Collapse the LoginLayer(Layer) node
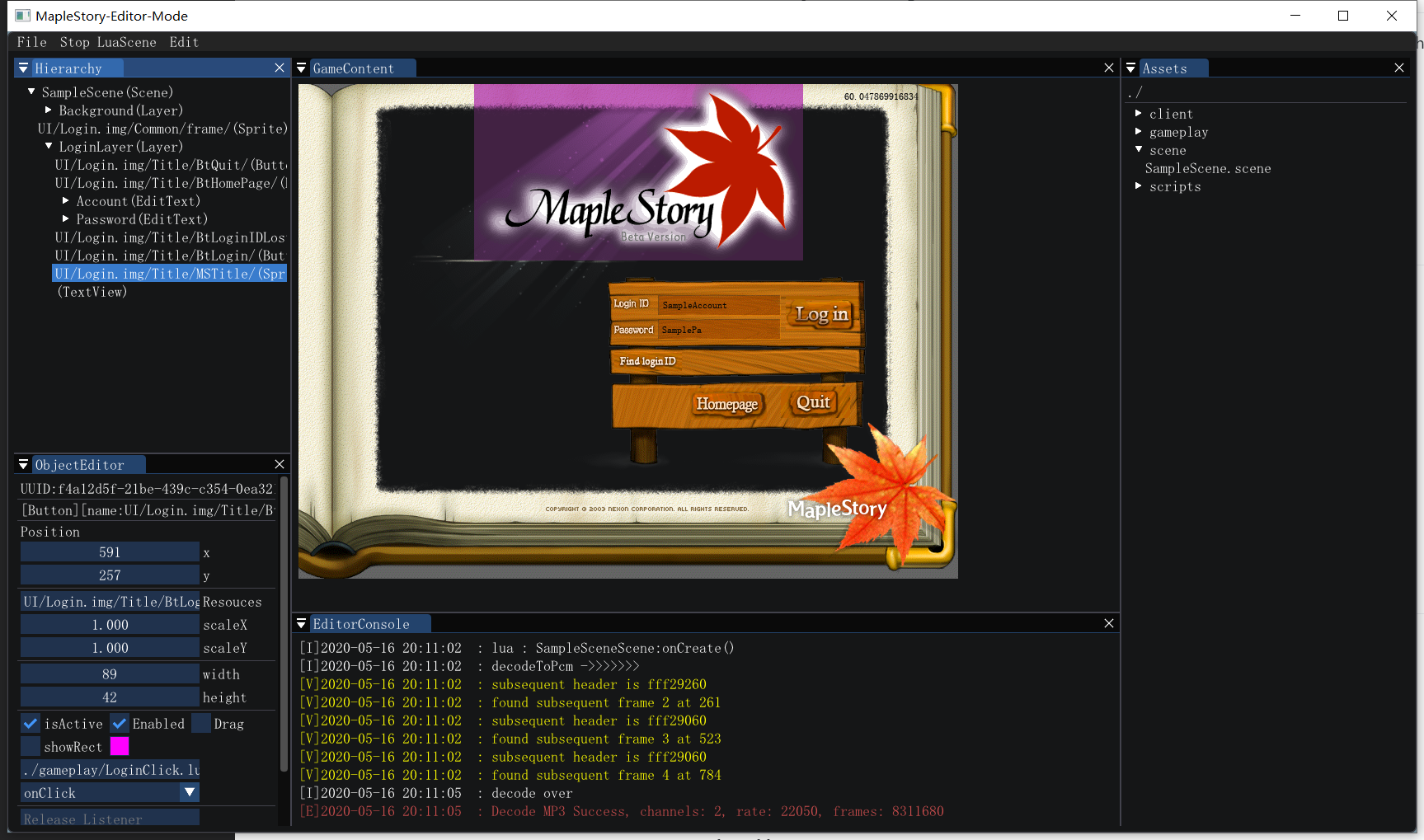This screenshot has width=1424, height=840. click(x=49, y=146)
